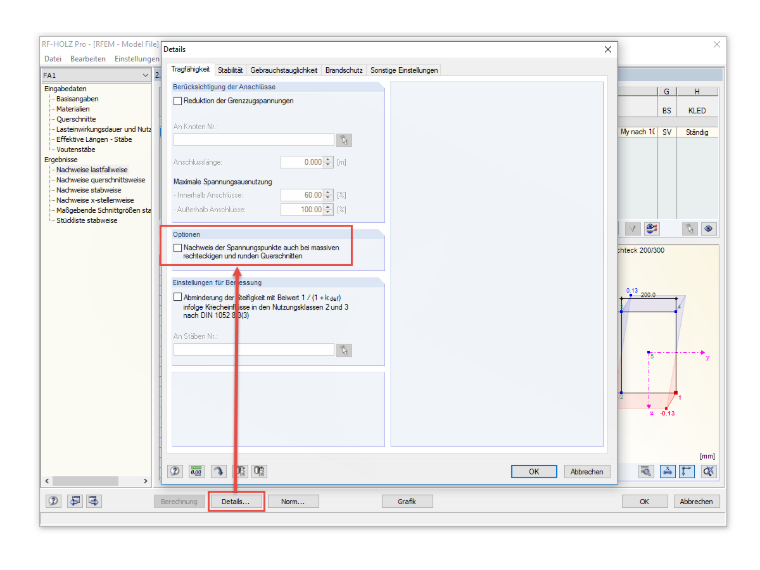760x570 pixels.
Task: Switch to the Brandschutz tab
Action: pyautogui.click(x=344, y=70)
